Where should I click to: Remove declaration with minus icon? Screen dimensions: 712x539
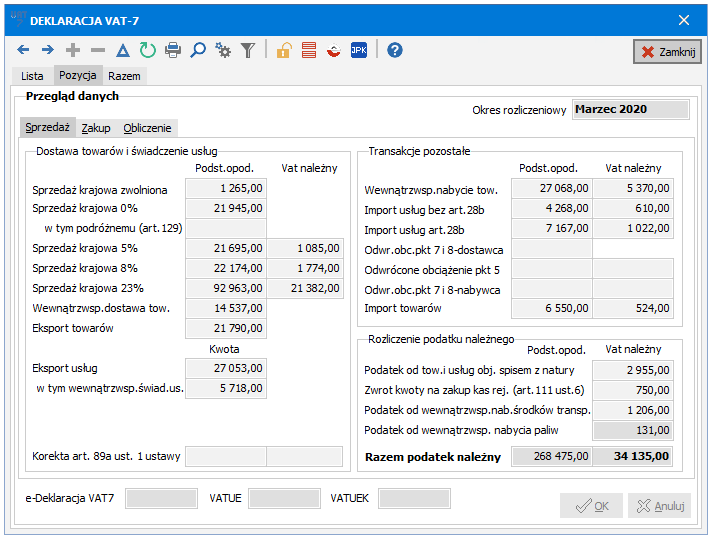click(98, 50)
